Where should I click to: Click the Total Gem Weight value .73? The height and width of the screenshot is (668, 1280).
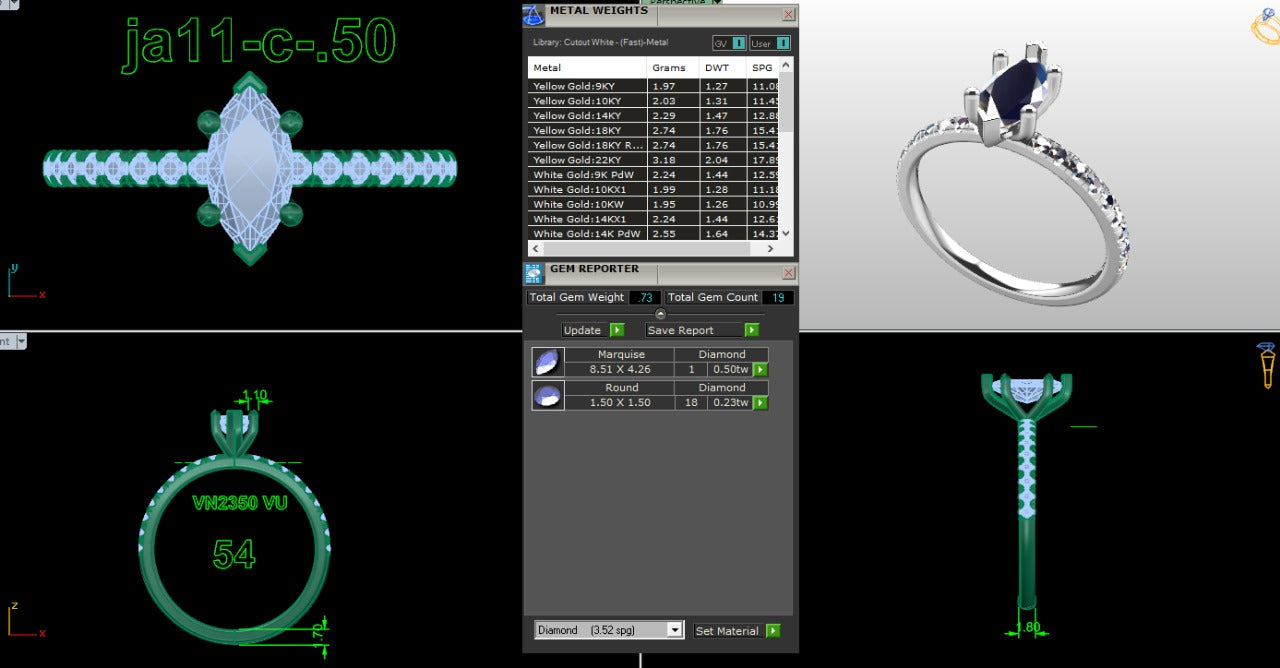(x=645, y=297)
